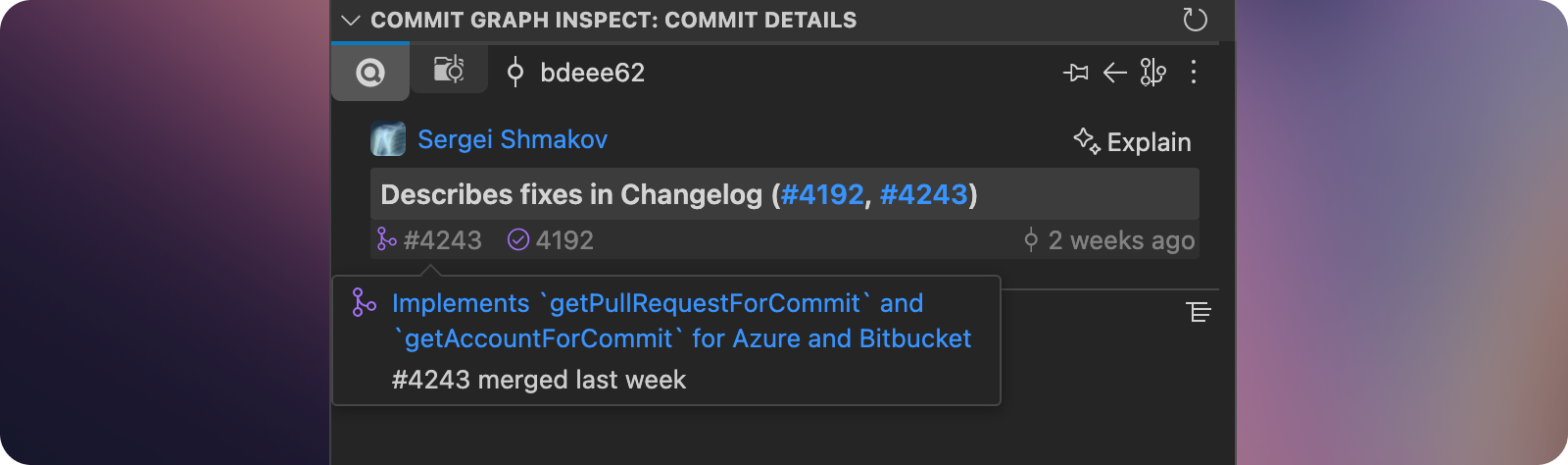Go back with the left arrow
The width and height of the screenshot is (1568, 465).
(x=1114, y=73)
